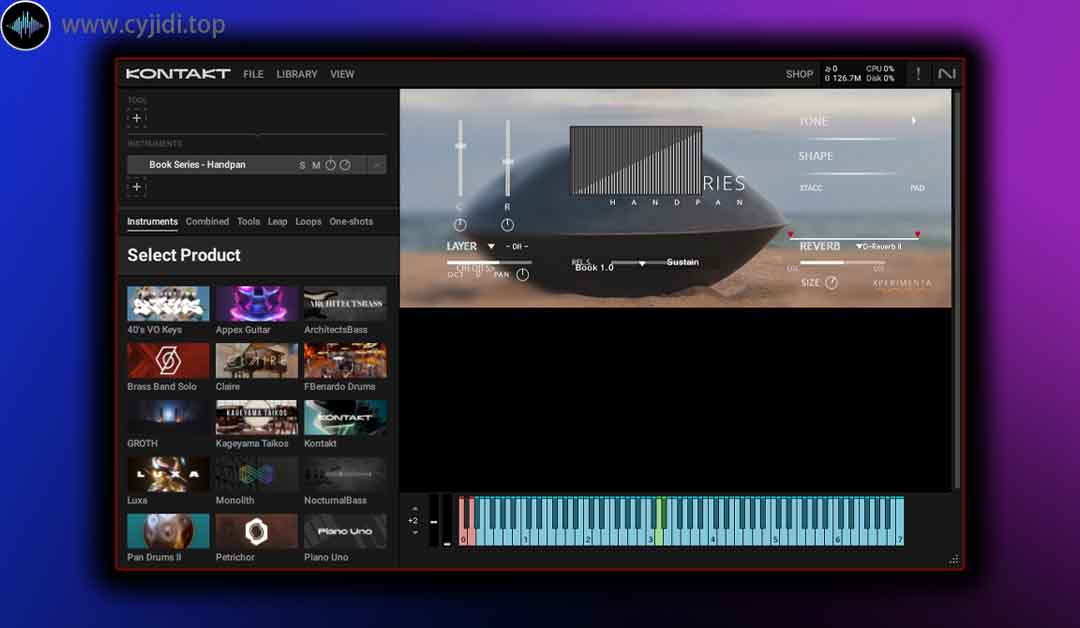Click the exclamation notification icon
The image size is (1080, 628).
[x=918, y=74]
